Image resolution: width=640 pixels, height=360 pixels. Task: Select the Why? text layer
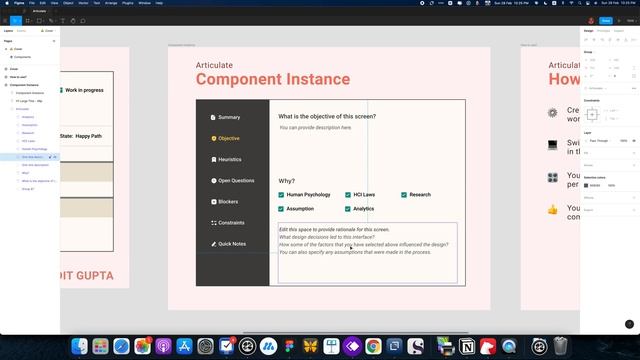coord(25,173)
